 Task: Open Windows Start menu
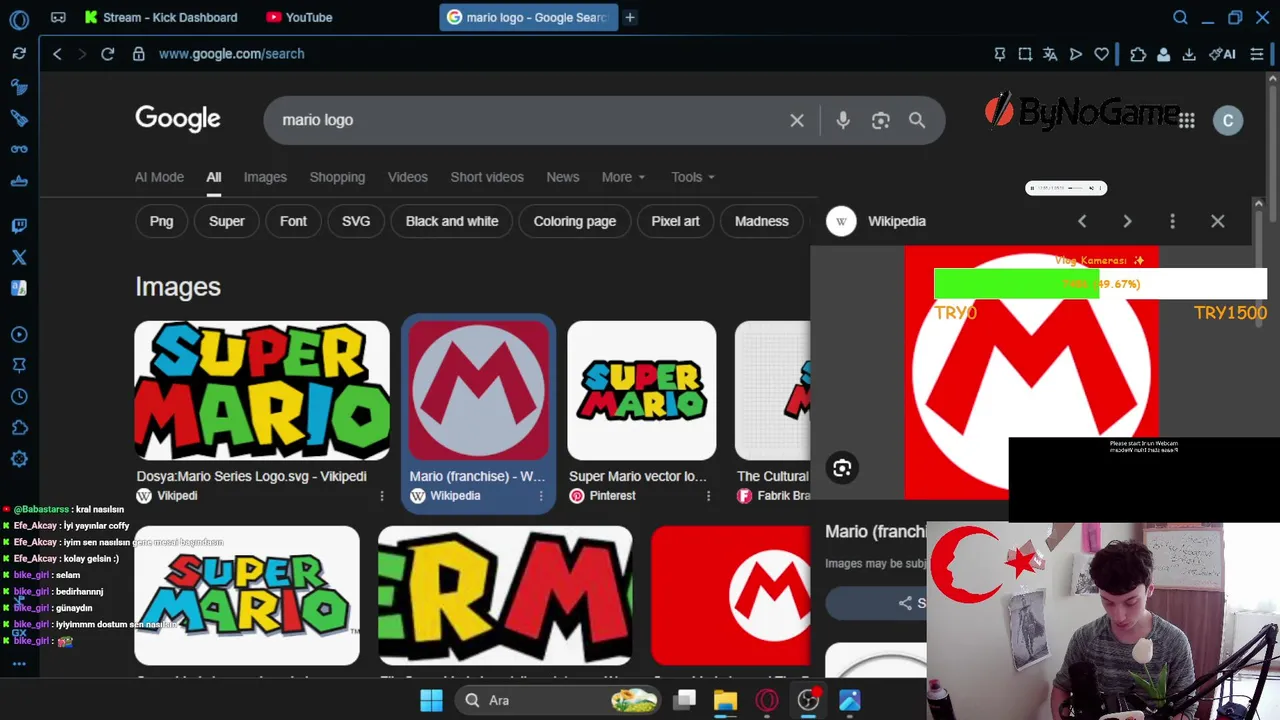coord(431,700)
